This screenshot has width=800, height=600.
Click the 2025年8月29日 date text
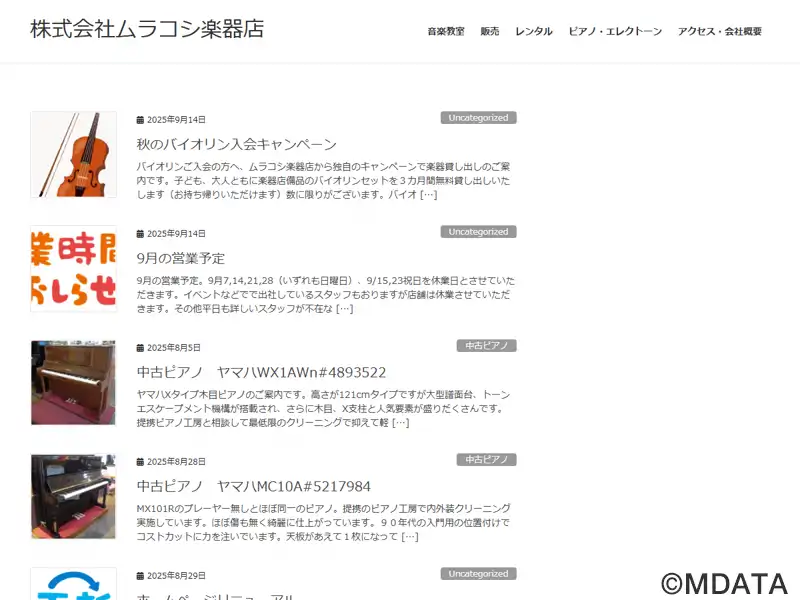tap(177, 576)
